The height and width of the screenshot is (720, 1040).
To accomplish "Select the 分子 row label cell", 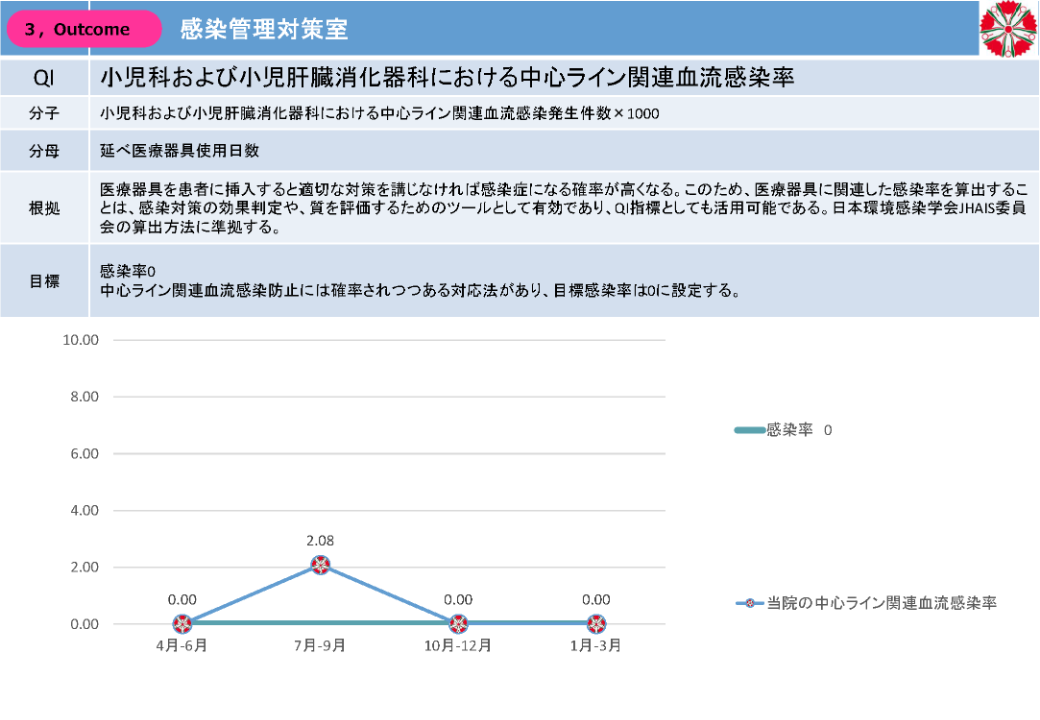I will click(x=44, y=114).
